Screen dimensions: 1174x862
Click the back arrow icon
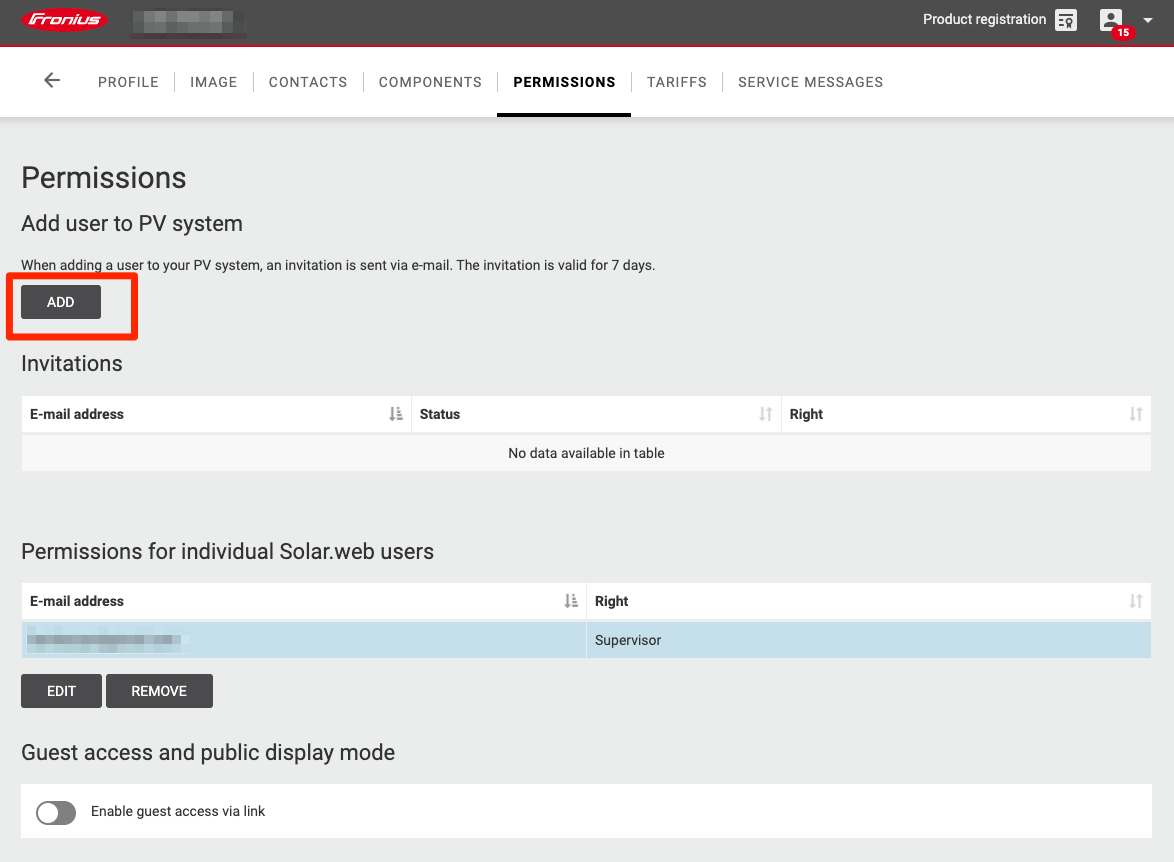pyautogui.click(x=52, y=81)
